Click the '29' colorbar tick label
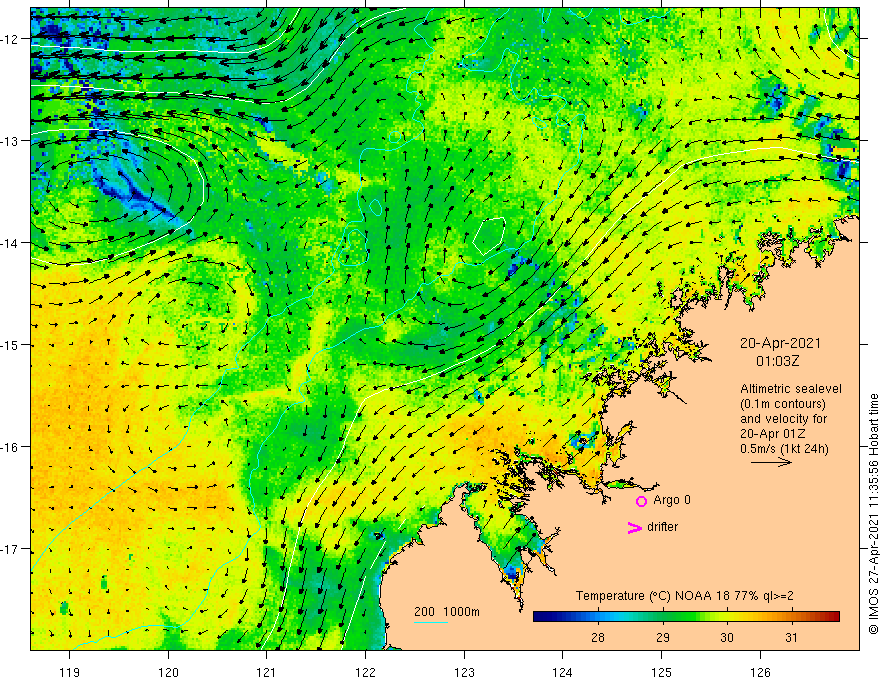This screenshot has width=880, height=680. tap(663, 637)
